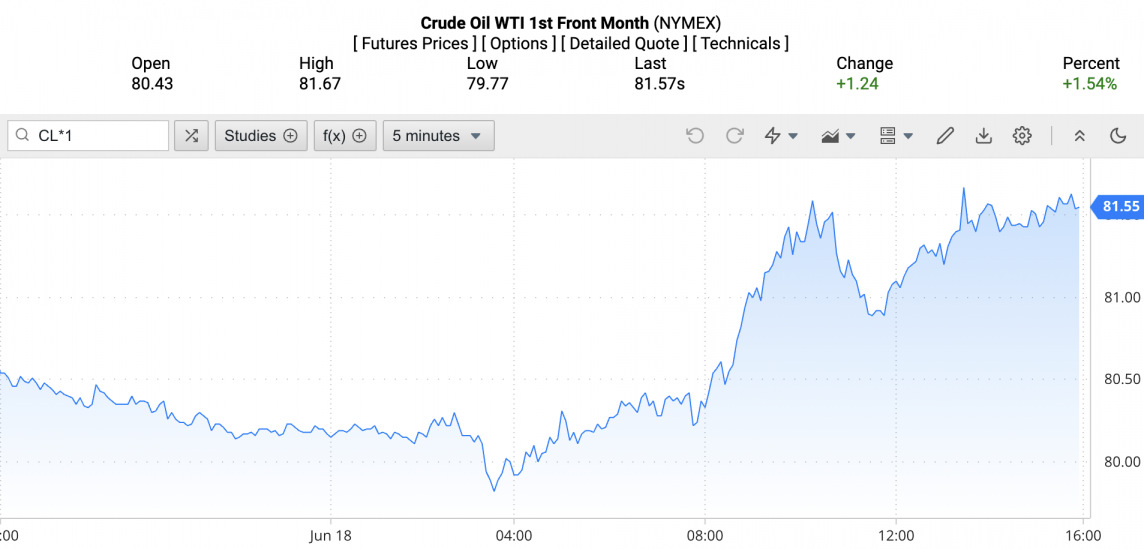Open the Studies menu

coord(261,136)
